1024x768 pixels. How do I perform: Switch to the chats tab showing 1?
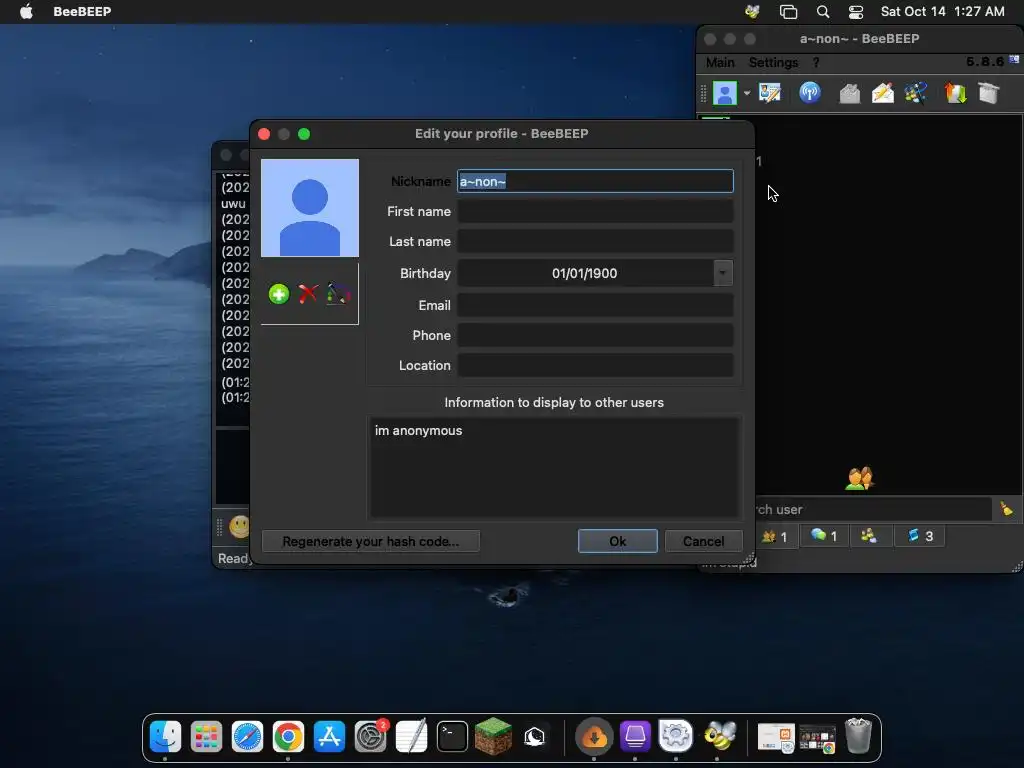pos(824,536)
